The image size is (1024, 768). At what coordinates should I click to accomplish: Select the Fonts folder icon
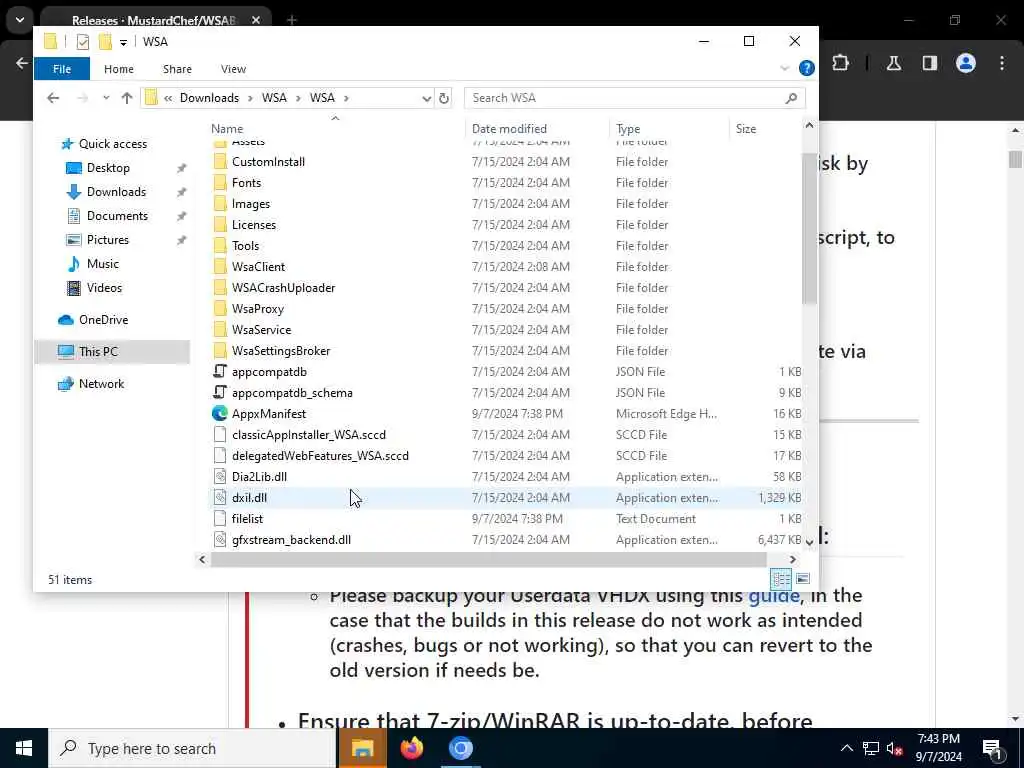(x=220, y=183)
